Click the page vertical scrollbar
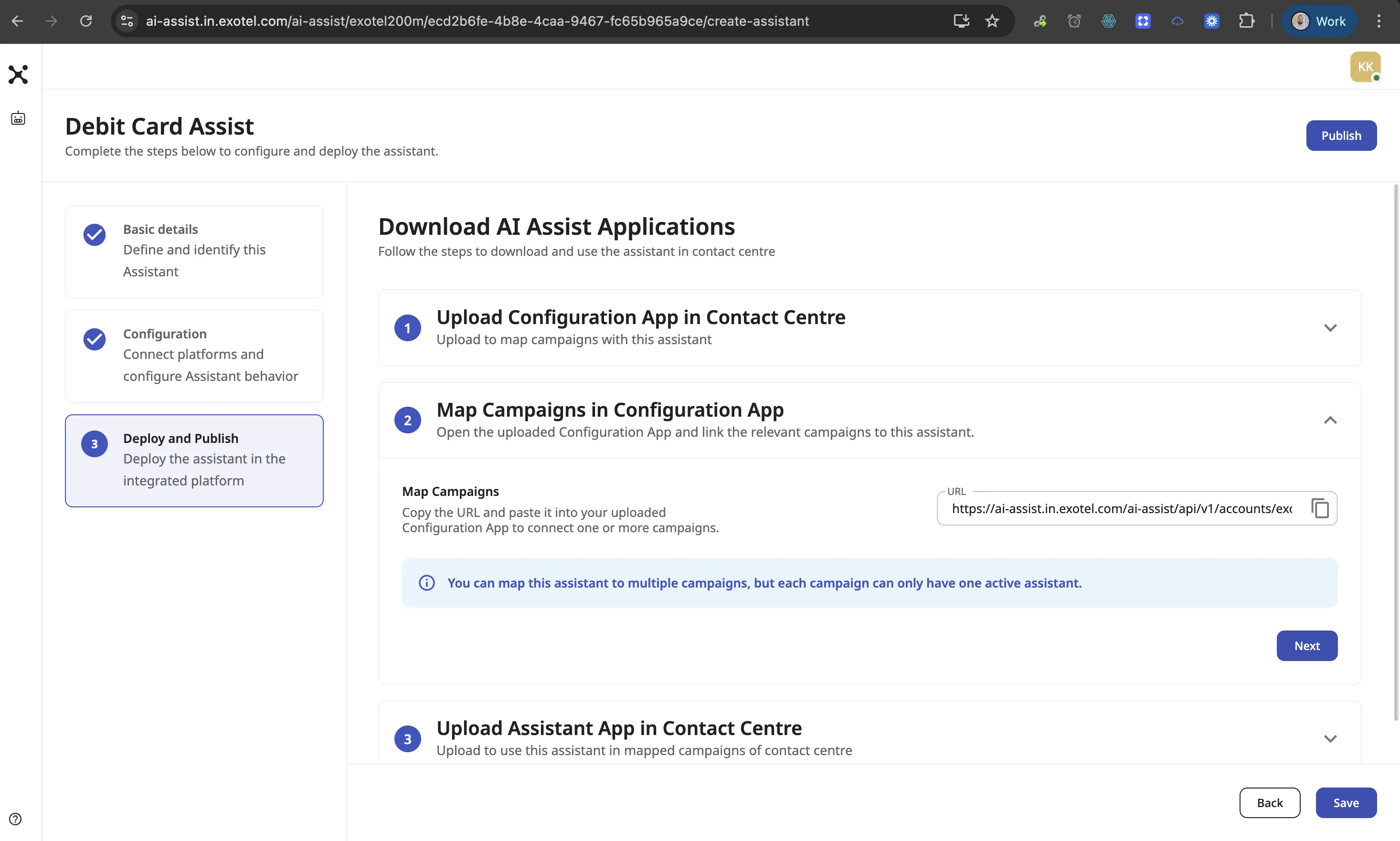The width and height of the screenshot is (1400, 841). (1396, 452)
